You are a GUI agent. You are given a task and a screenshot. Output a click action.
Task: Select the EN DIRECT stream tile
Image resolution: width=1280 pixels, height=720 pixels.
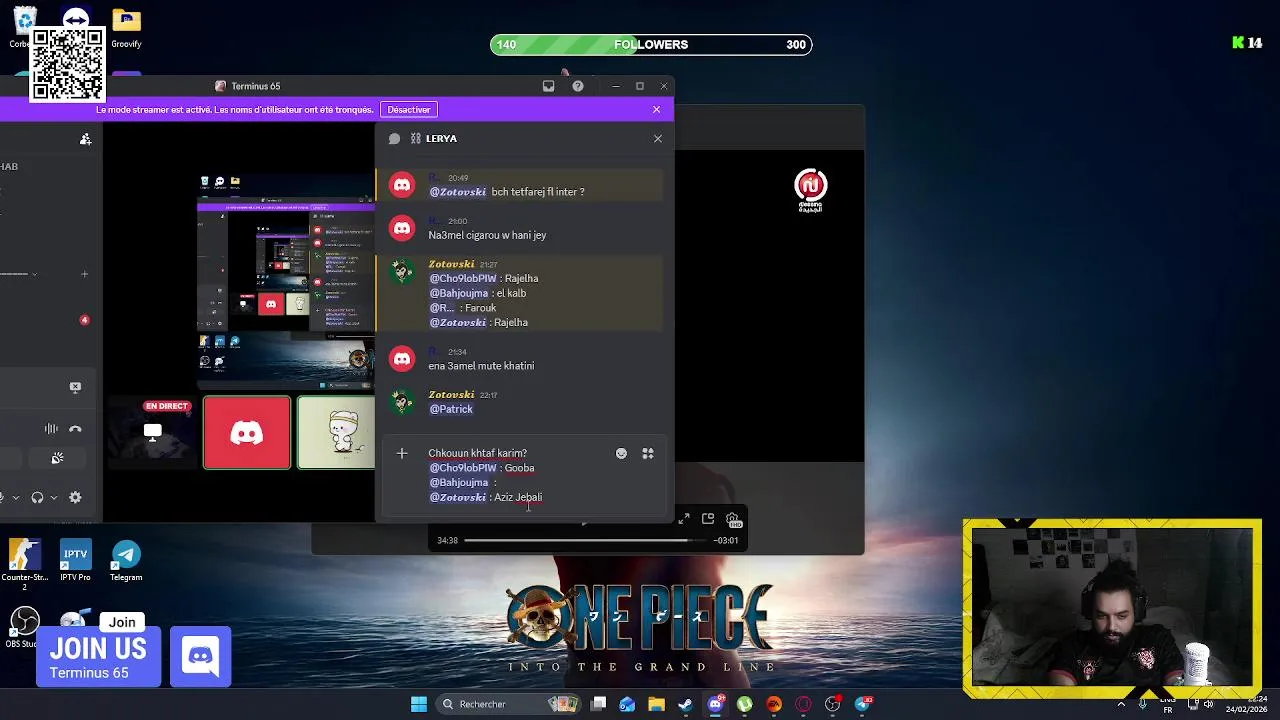pyautogui.click(x=152, y=433)
